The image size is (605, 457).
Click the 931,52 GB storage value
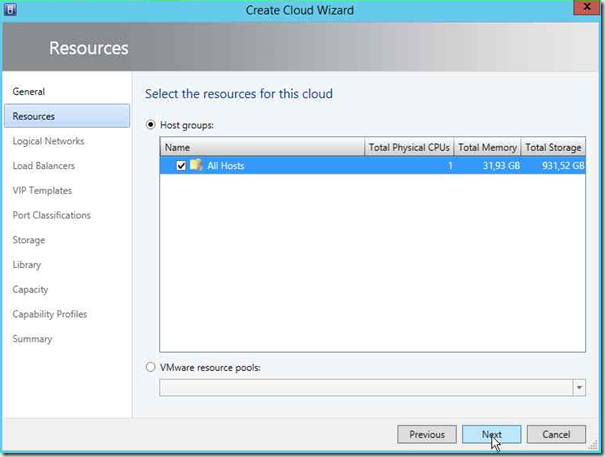click(x=563, y=166)
